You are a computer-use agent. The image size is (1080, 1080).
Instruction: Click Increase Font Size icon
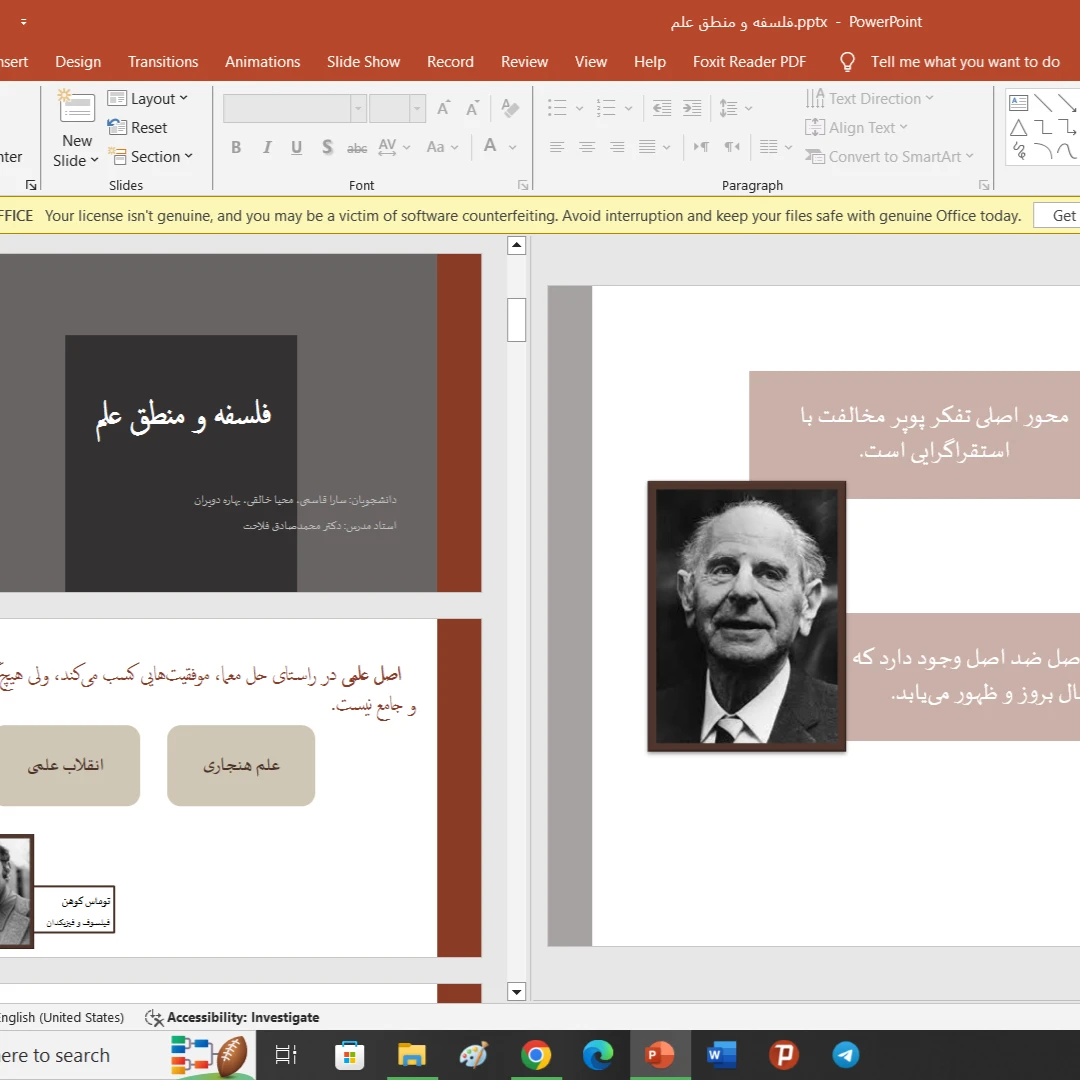coord(444,108)
